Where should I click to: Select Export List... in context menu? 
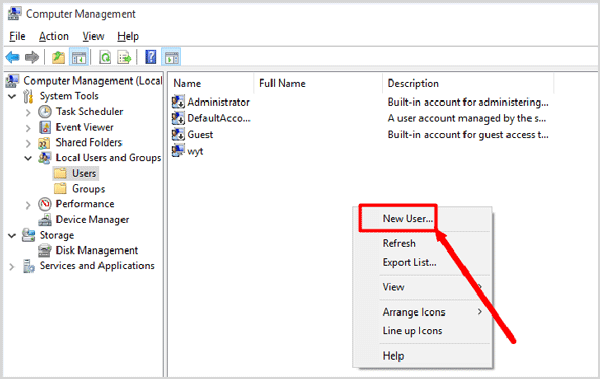point(409,263)
